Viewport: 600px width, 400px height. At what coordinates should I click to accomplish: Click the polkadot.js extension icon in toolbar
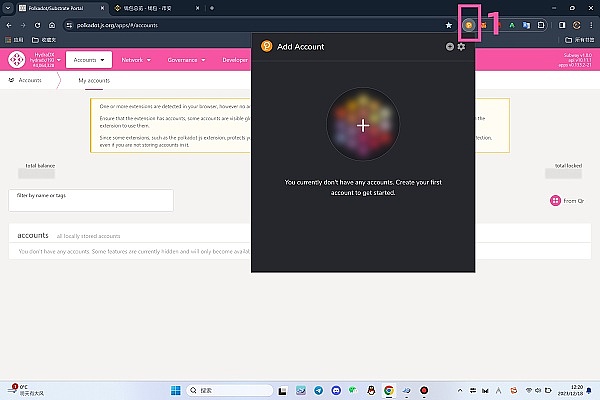[468, 24]
